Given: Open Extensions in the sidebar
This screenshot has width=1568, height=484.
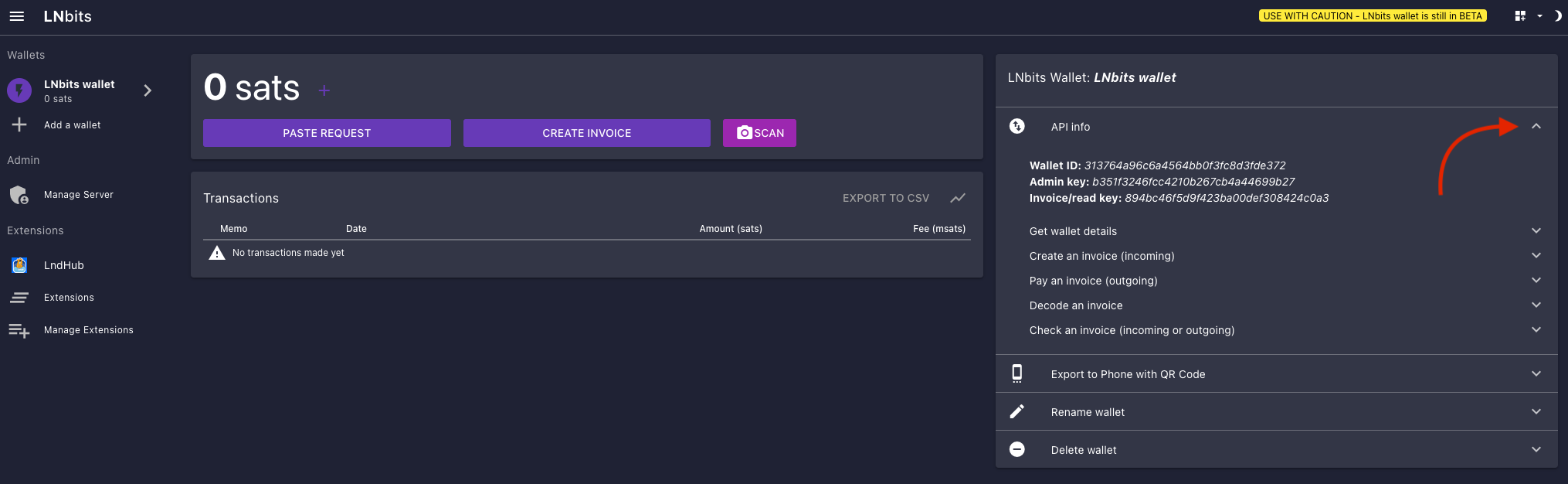Looking at the screenshot, I should [x=69, y=298].
